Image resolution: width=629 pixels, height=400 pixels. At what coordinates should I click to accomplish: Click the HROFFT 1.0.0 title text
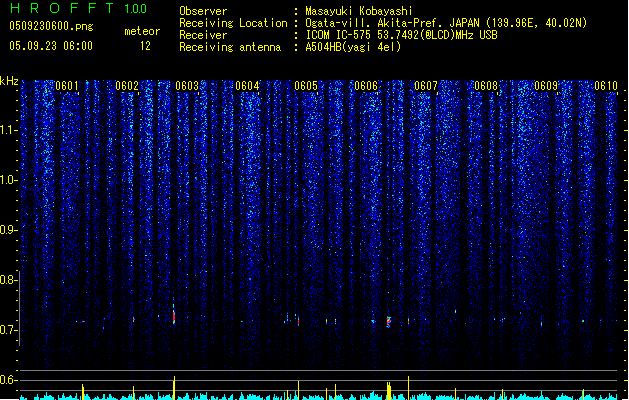pos(79,8)
